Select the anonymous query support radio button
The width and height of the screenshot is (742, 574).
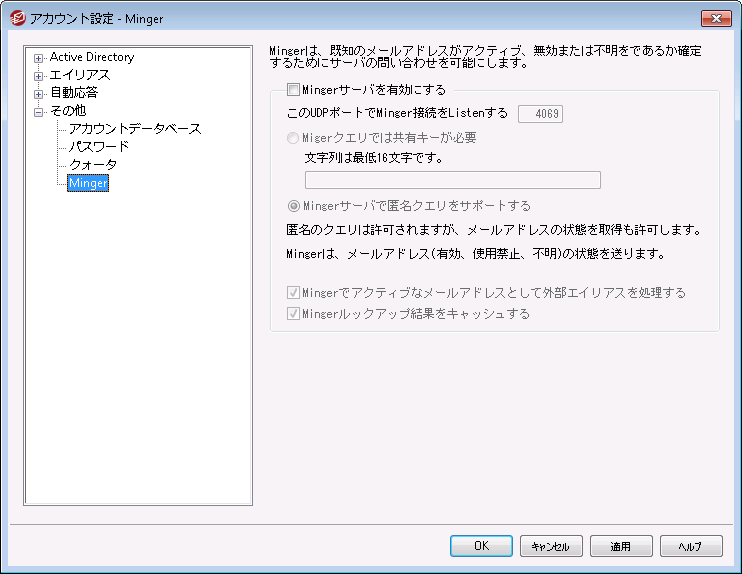click(293, 207)
